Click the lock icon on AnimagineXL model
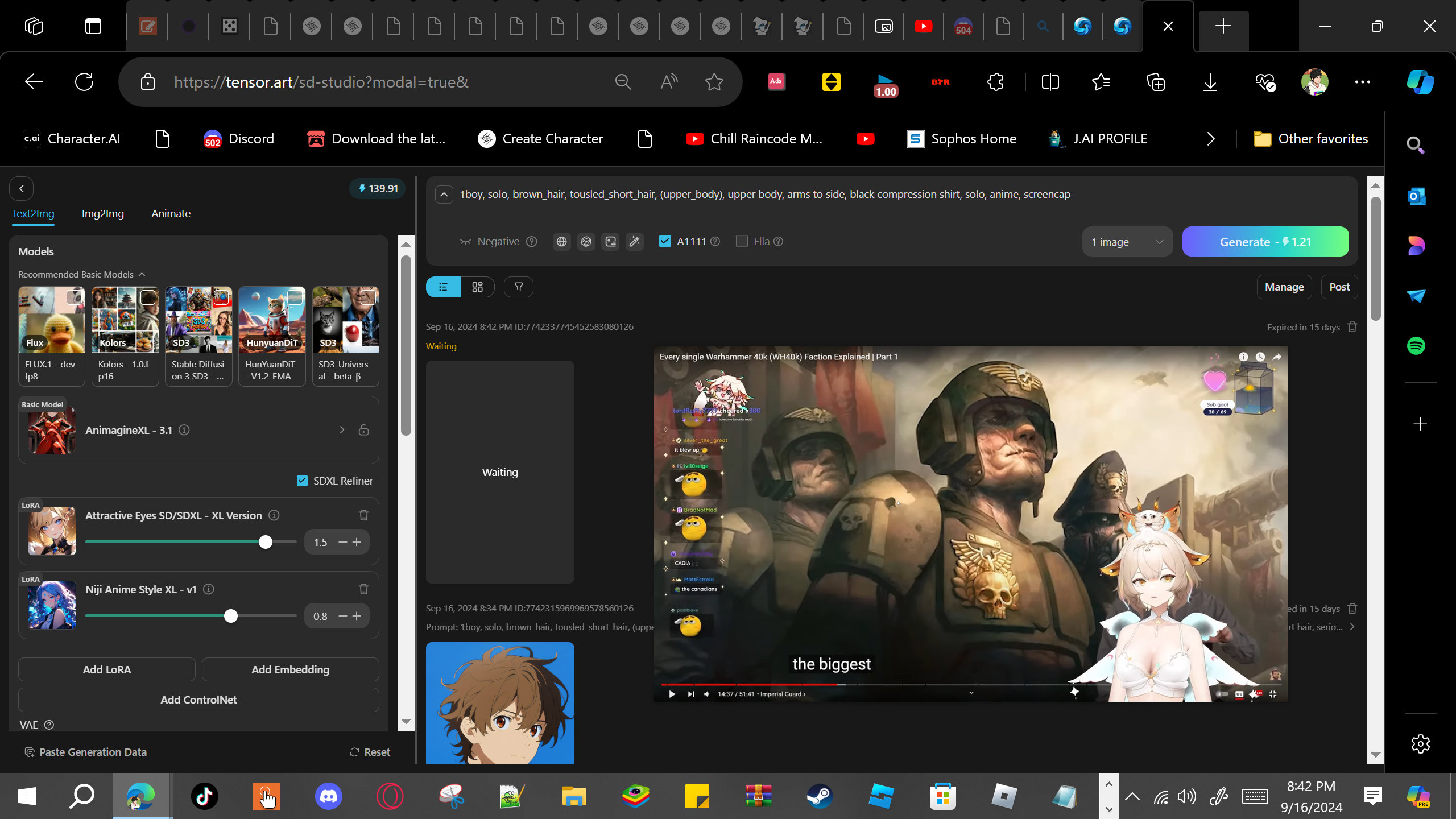1456x819 pixels. tap(364, 430)
